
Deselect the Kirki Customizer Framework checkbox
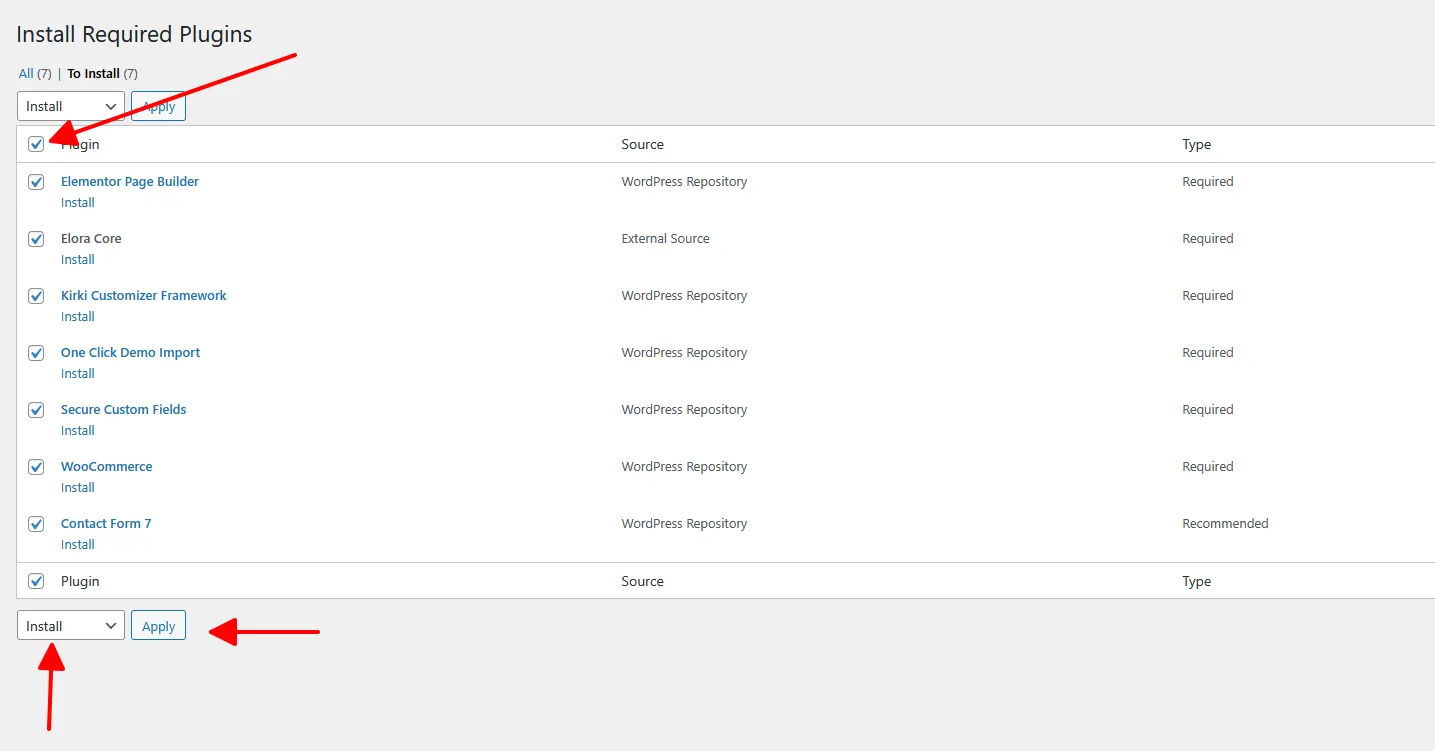click(x=36, y=296)
